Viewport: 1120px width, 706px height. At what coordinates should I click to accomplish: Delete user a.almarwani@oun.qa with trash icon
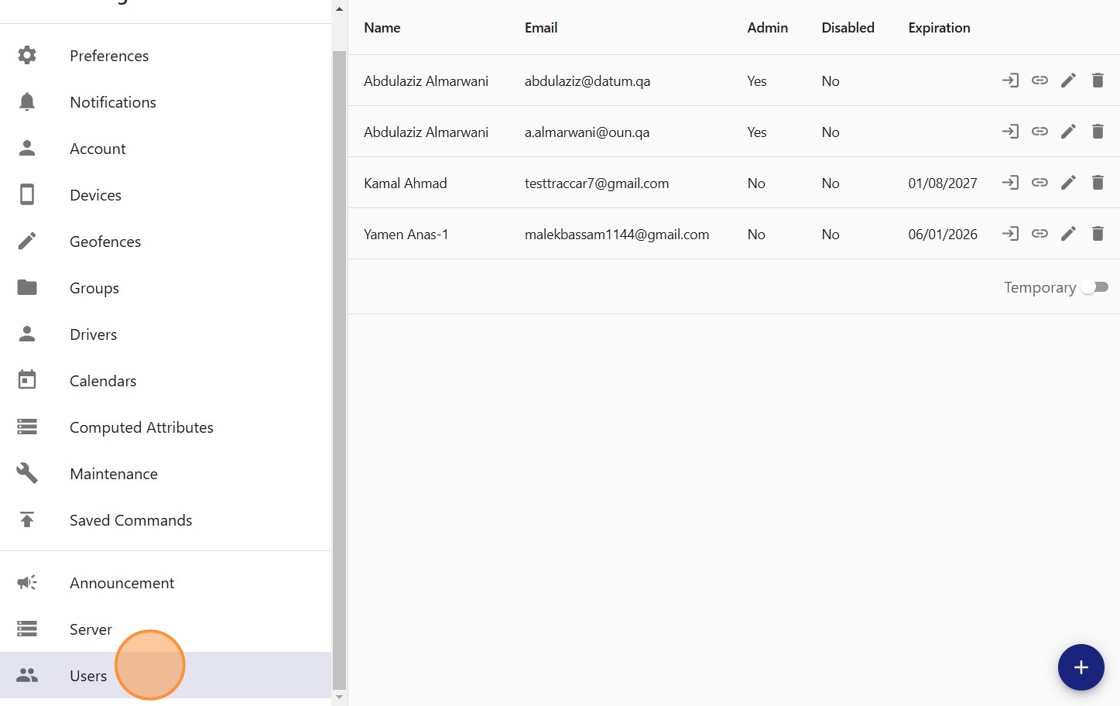pos(1097,132)
